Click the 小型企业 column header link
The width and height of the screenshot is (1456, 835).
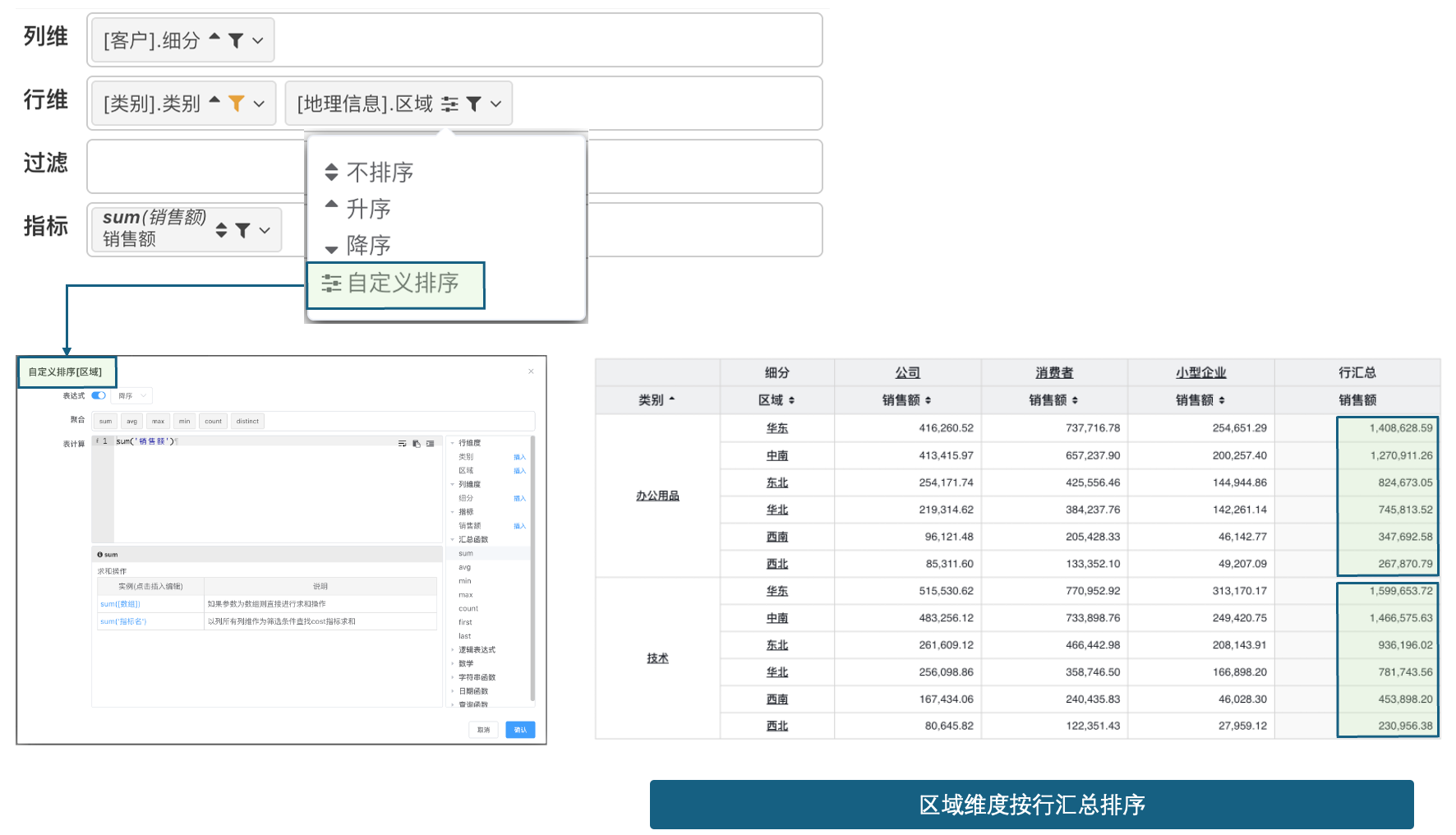point(1200,372)
